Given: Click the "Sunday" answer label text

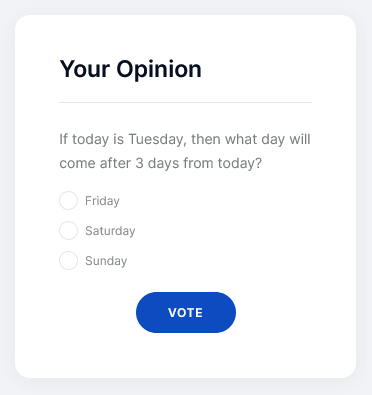Looking at the screenshot, I should pyautogui.click(x=106, y=261).
